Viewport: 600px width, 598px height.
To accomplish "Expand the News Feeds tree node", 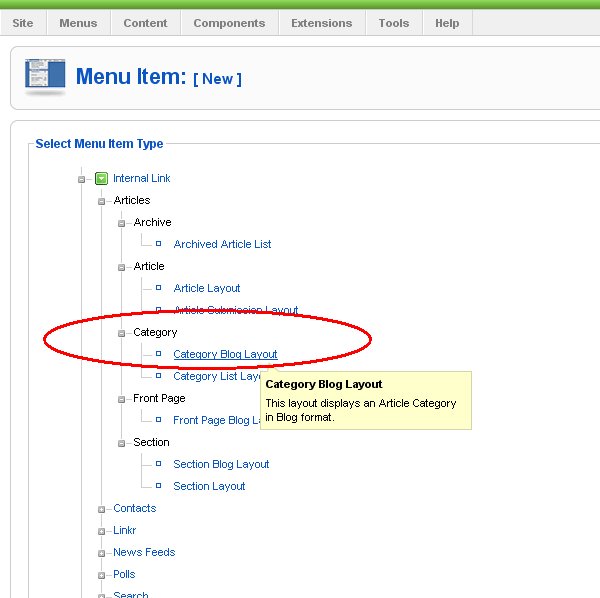I will (101, 553).
